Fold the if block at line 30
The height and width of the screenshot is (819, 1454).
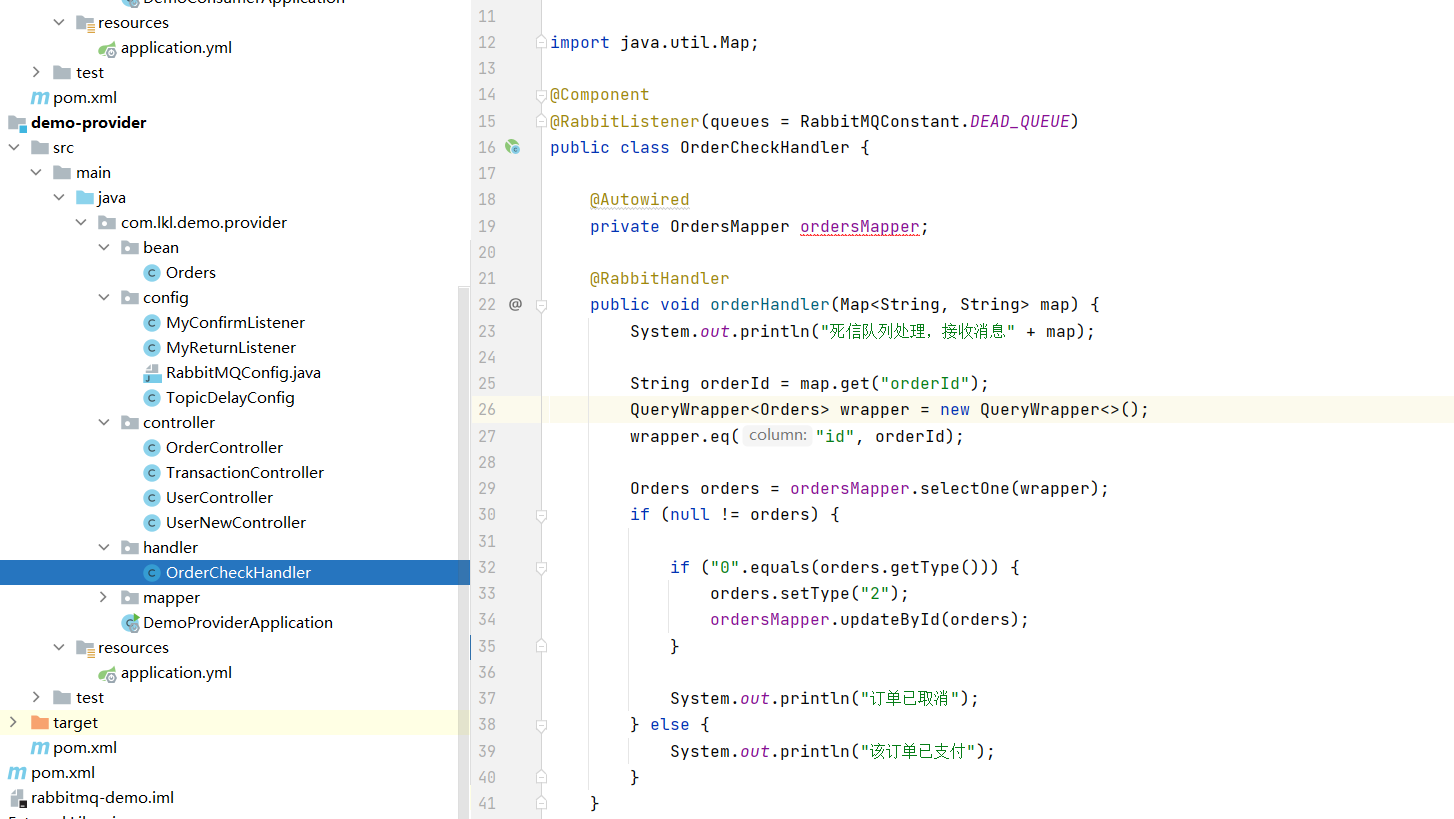541,515
